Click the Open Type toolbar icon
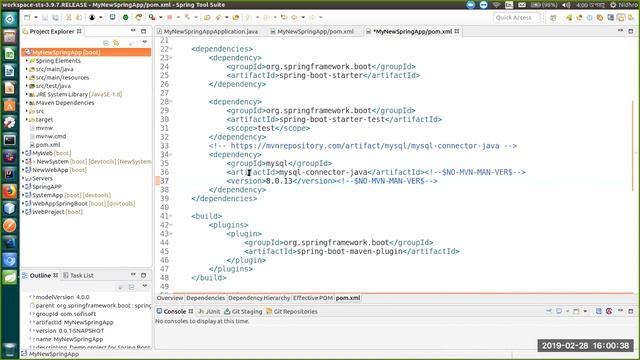Screen dimensions: 640x360 point(207,18)
